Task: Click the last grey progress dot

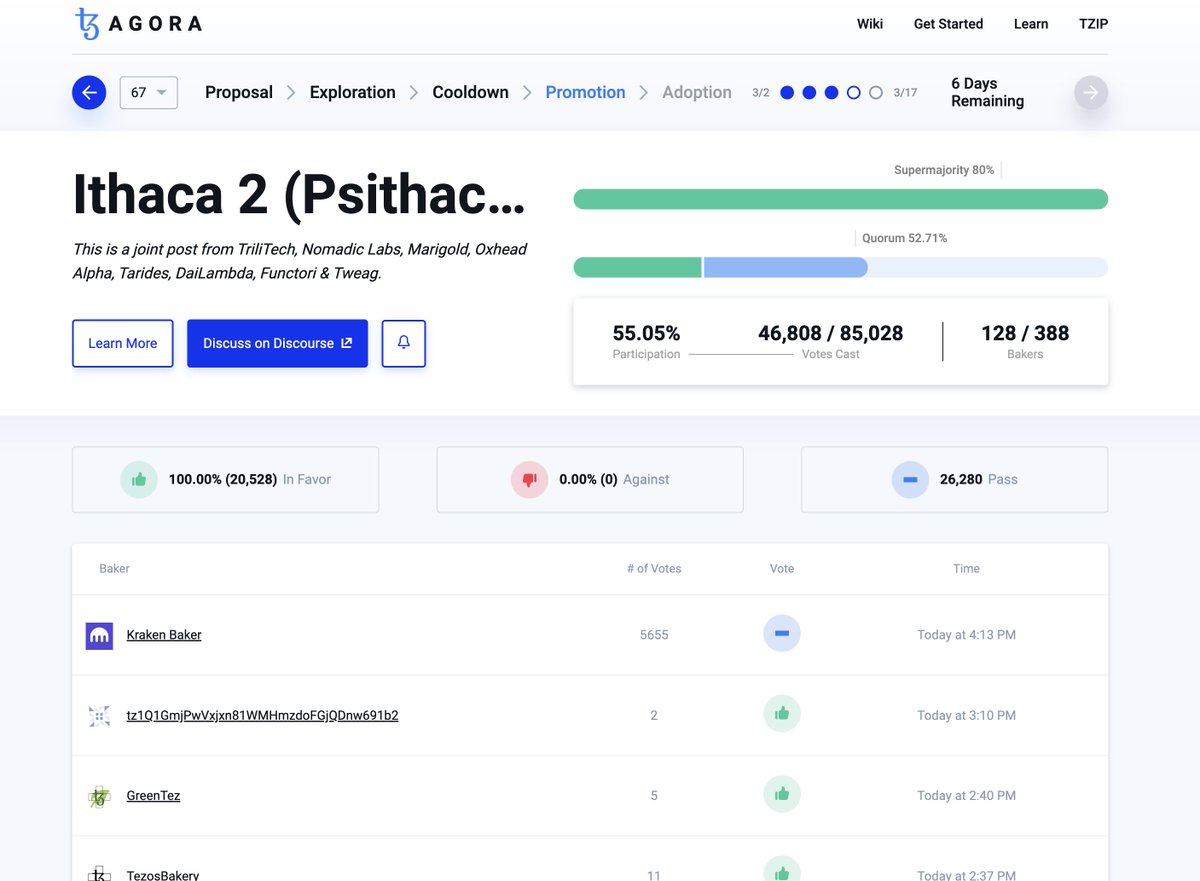Action: [x=876, y=92]
